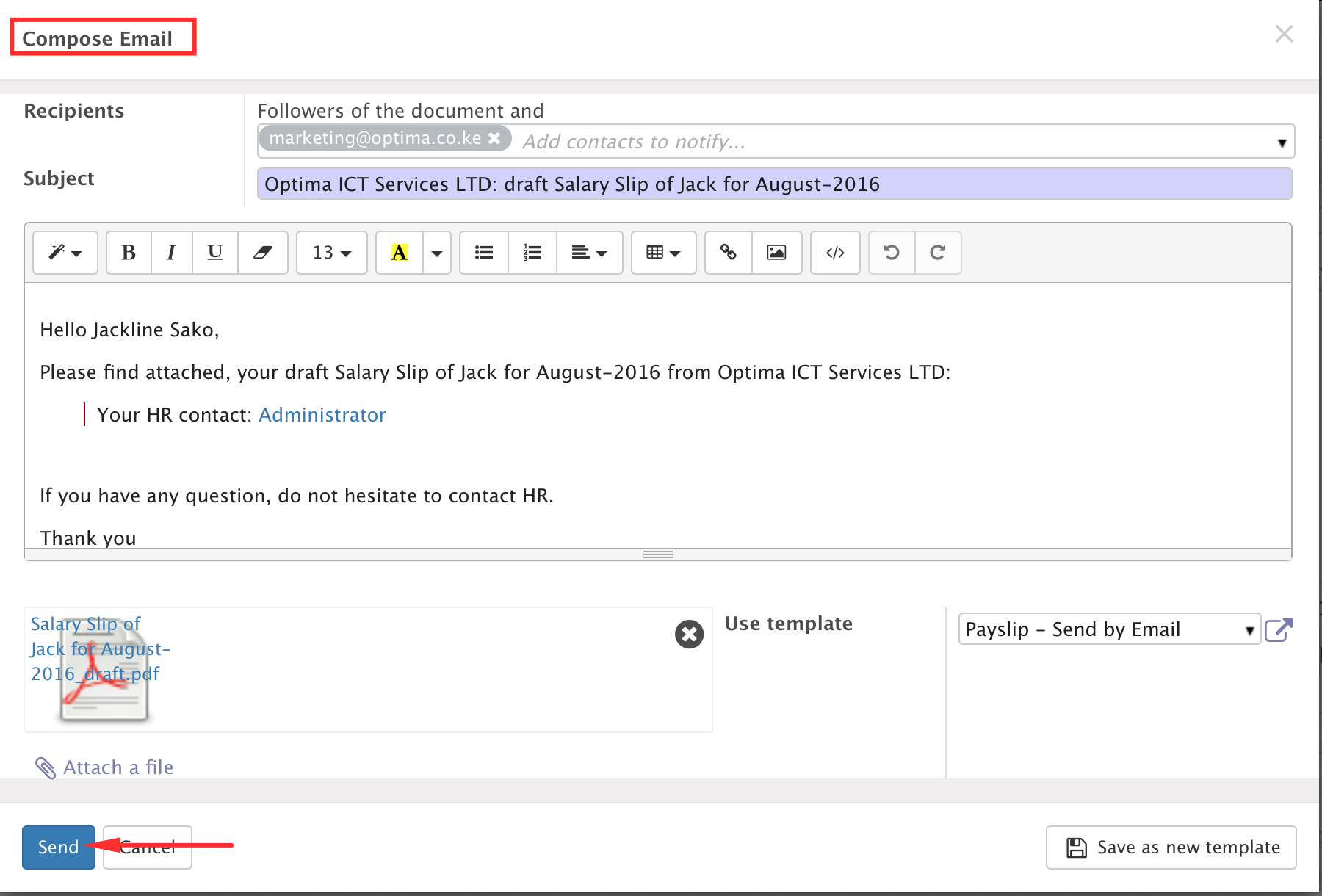
Task: Open the Payslip - Send by Email template dropdown
Action: pos(1109,629)
